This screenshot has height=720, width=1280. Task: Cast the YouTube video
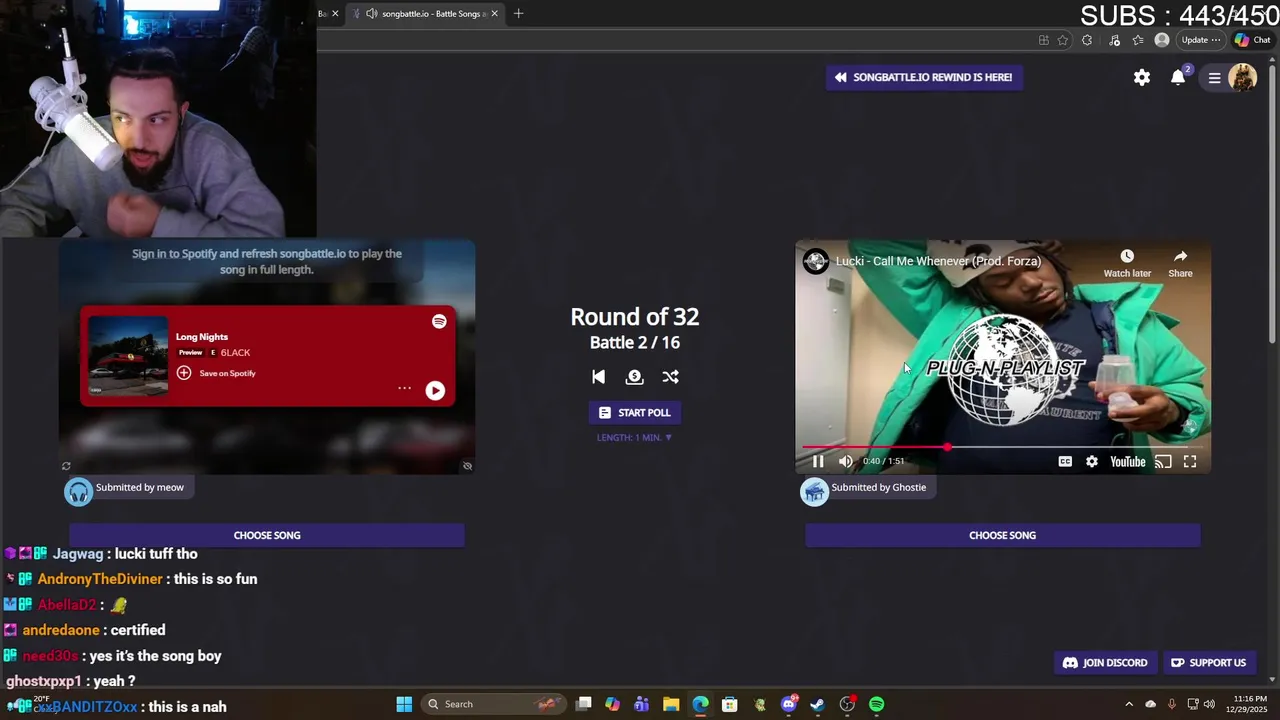pyautogui.click(x=1163, y=461)
